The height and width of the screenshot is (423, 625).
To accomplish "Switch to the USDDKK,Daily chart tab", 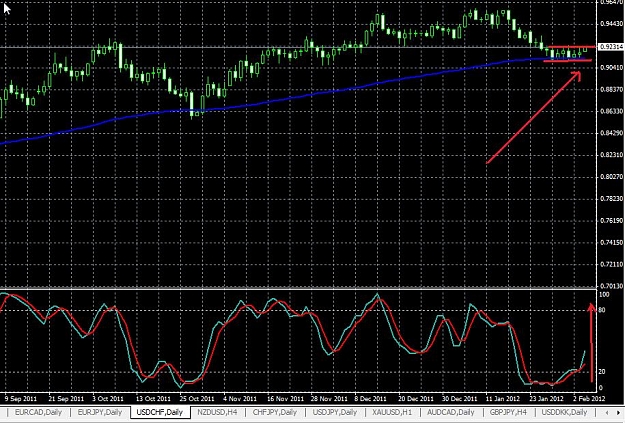I will (x=564, y=412).
